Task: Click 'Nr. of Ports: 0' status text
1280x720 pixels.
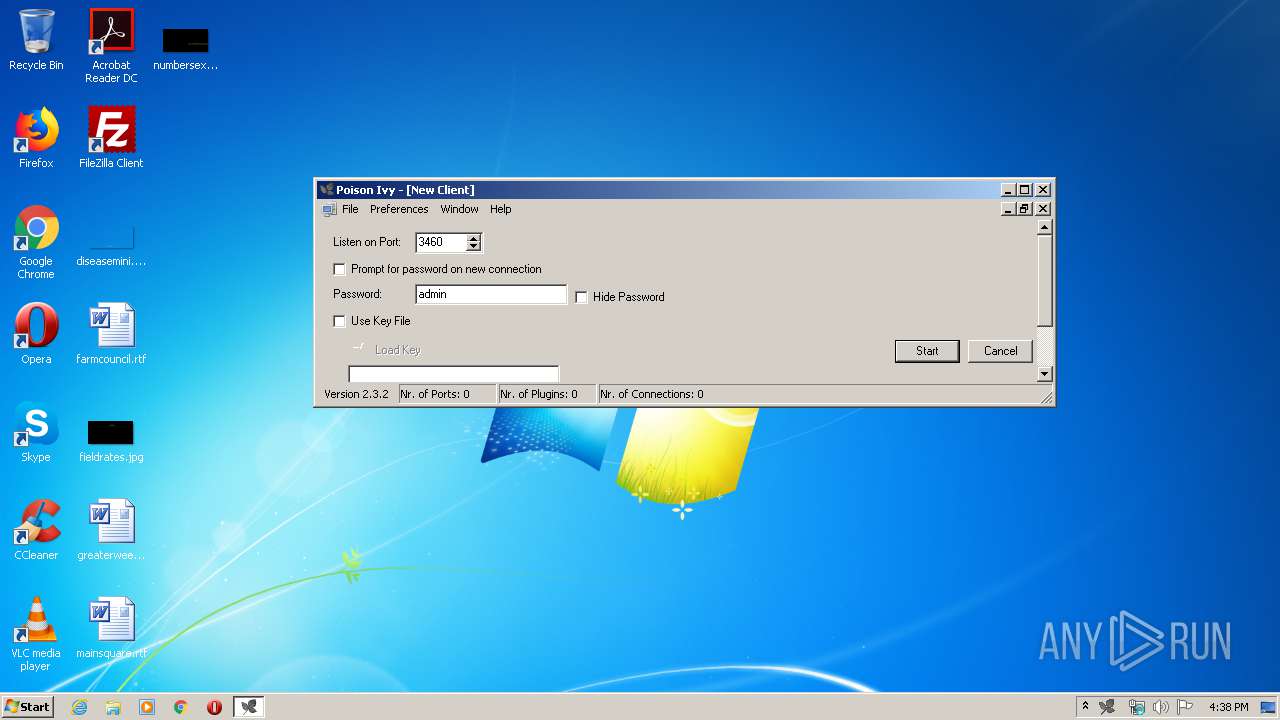Action: point(435,394)
